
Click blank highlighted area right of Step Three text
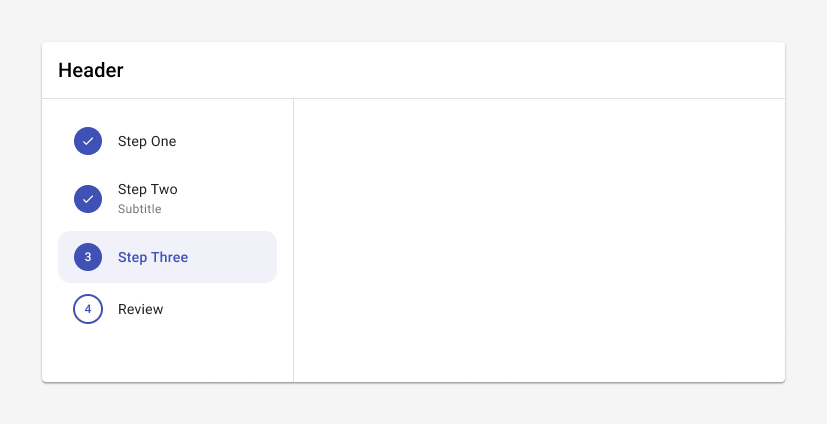click(x=232, y=257)
